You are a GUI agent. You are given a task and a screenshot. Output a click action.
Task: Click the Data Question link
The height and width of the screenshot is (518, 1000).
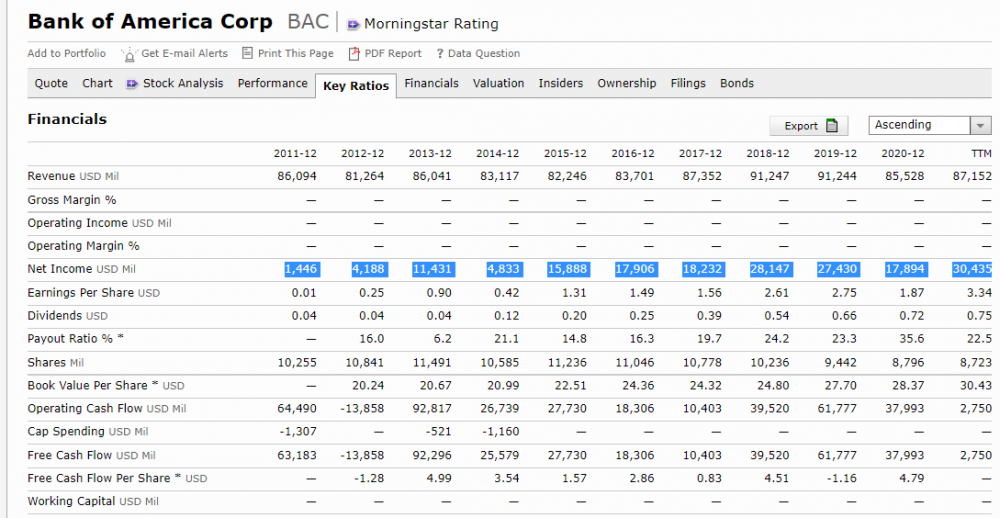tap(483, 54)
